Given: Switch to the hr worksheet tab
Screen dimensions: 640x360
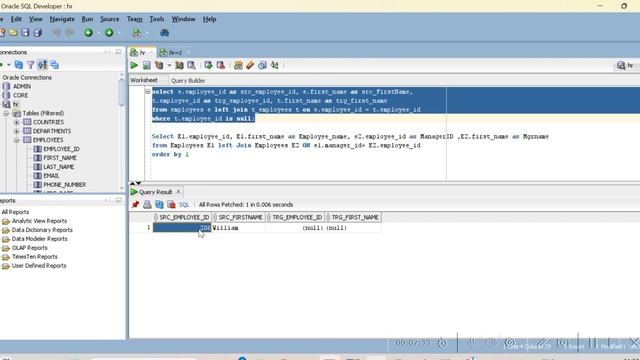Looking at the screenshot, I should click(x=142, y=53).
